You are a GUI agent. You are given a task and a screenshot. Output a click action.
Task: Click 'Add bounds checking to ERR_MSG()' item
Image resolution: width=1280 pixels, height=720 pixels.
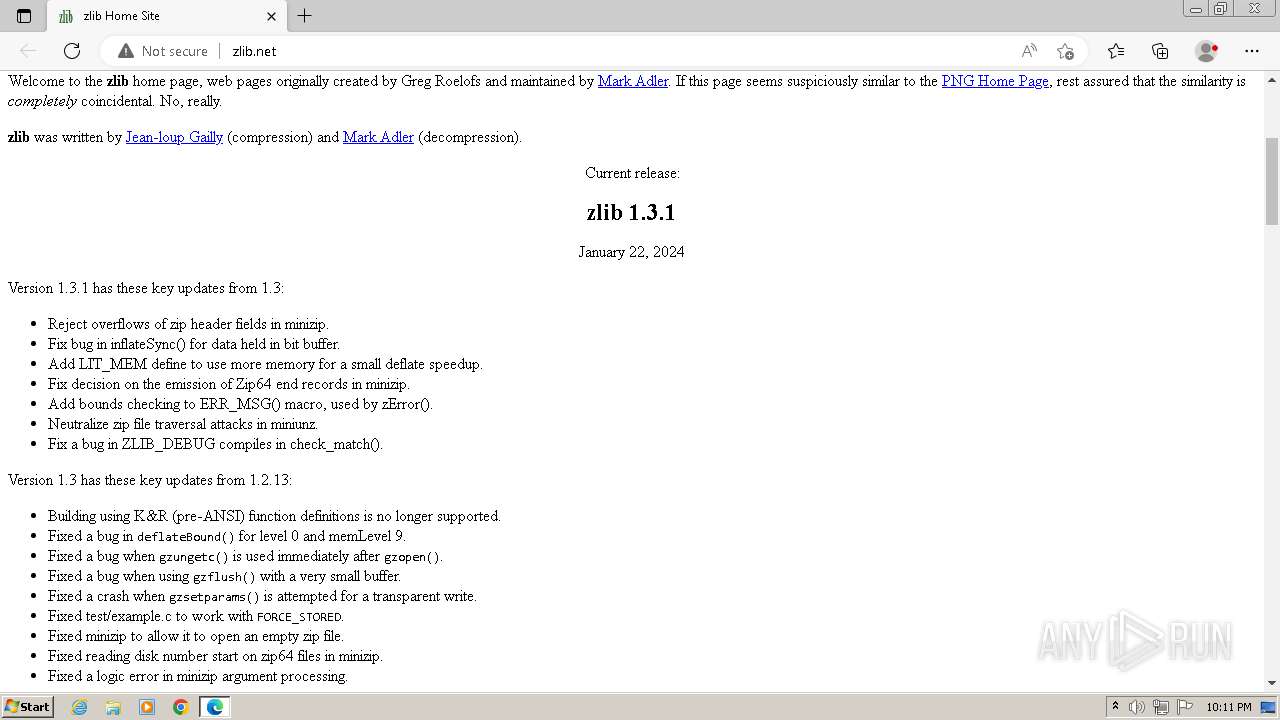240,404
